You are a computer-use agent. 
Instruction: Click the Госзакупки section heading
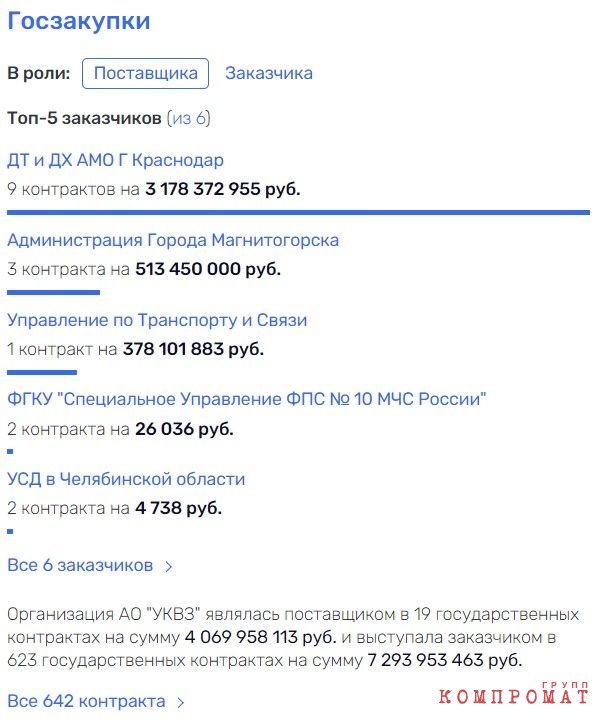pos(79,21)
